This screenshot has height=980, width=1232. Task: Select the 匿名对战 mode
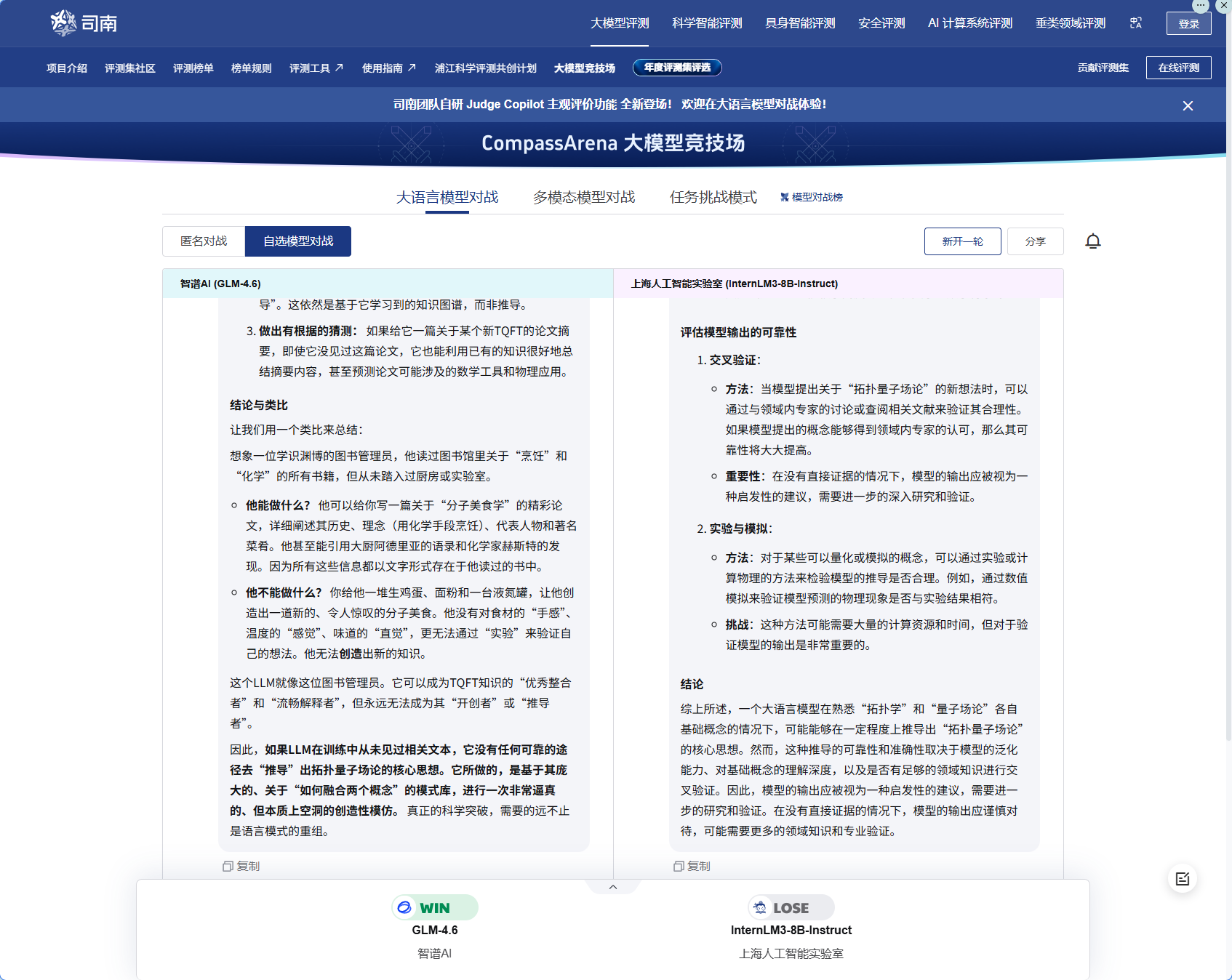point(204,241)
